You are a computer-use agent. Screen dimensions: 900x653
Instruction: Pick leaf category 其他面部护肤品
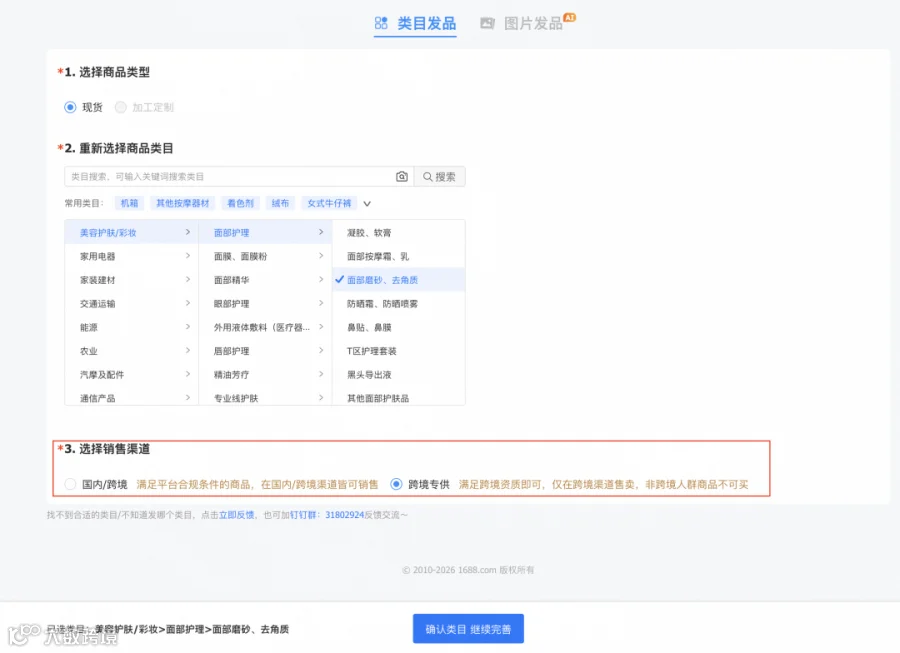click(x=398, y=398)
